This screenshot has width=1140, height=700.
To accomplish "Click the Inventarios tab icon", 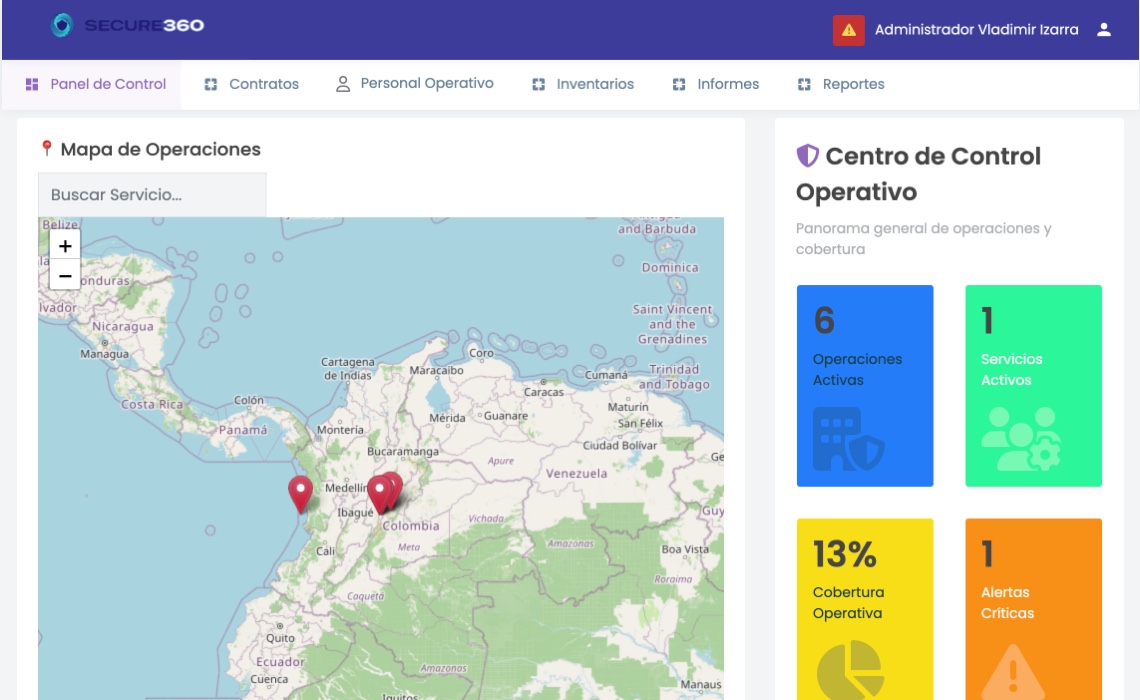I will pos(539,84).
